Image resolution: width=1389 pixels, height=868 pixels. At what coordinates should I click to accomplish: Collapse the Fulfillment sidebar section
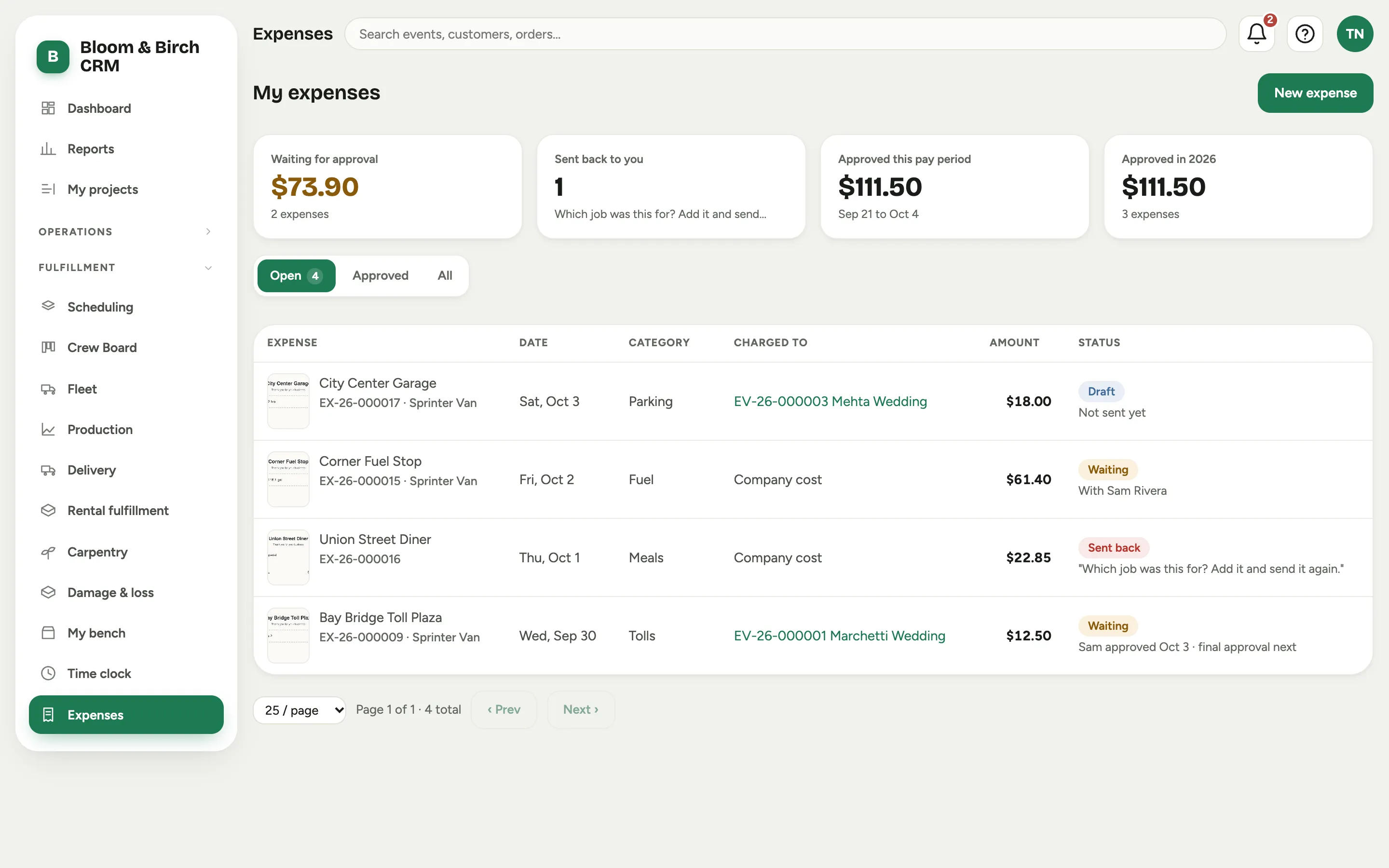(x=126, y=268)
